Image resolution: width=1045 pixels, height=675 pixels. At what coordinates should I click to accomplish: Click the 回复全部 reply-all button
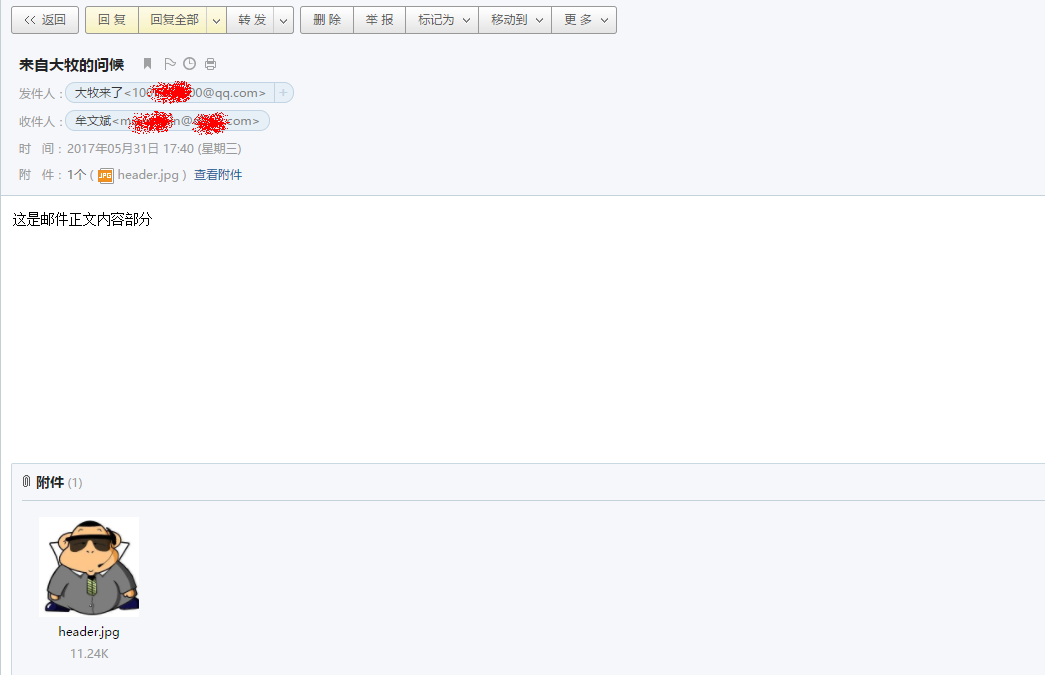tap(173, 20)
